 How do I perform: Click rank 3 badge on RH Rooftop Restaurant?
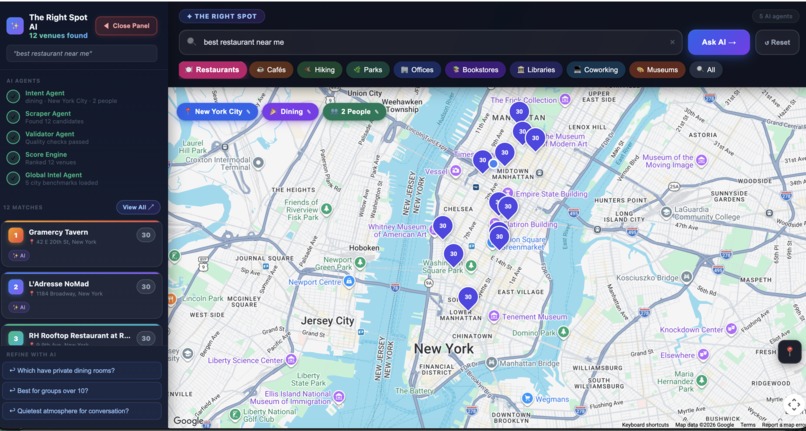[16, 338]
